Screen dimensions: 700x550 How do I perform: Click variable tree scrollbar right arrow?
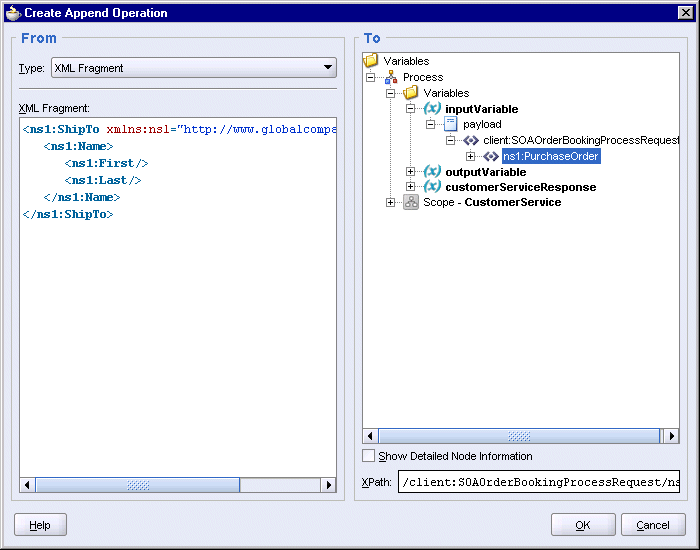pos(672,436)
